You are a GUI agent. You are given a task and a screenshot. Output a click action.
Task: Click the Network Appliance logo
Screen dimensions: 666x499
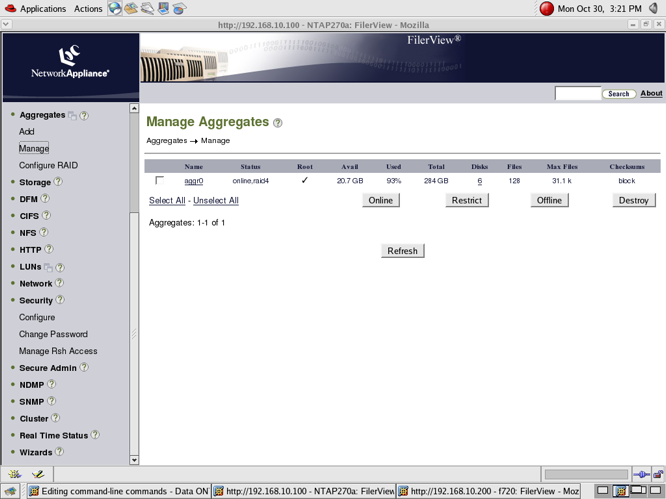70,62
